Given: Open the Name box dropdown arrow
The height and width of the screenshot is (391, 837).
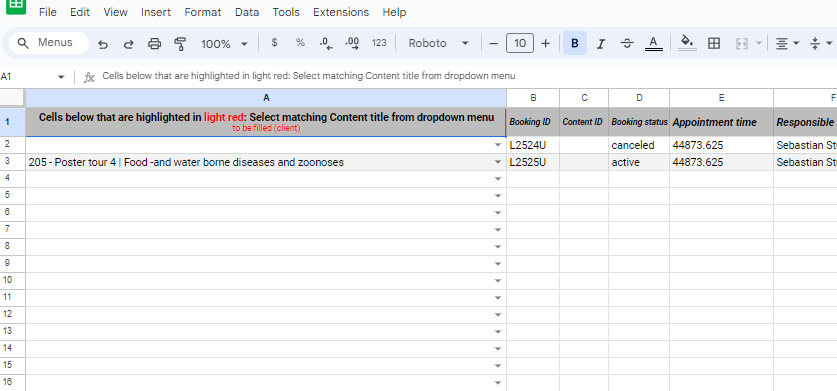Looking at the screenshot, I should pos(61,77).
